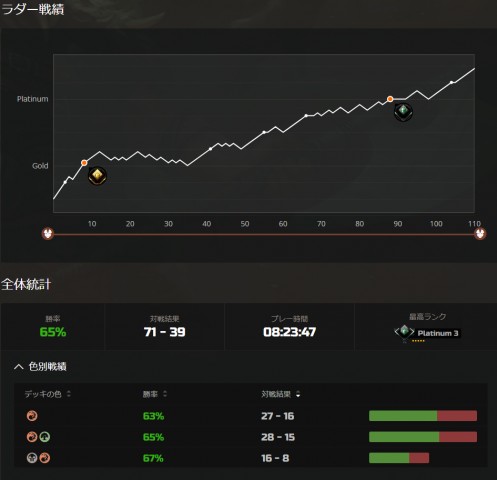Click the black mana icon in third row
497x480 pixels.
pyautogui.click(x=32, y=458)
